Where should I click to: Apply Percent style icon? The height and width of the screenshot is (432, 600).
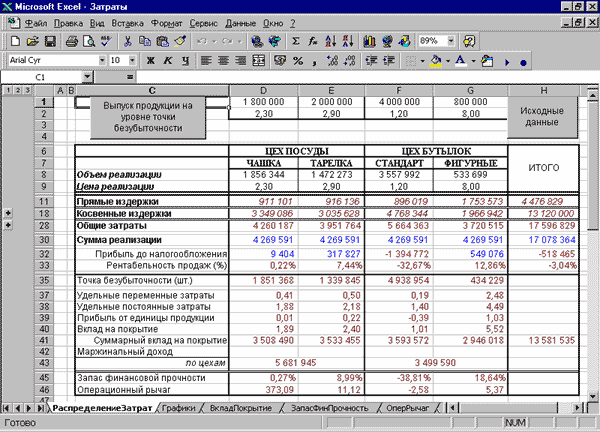298,60
